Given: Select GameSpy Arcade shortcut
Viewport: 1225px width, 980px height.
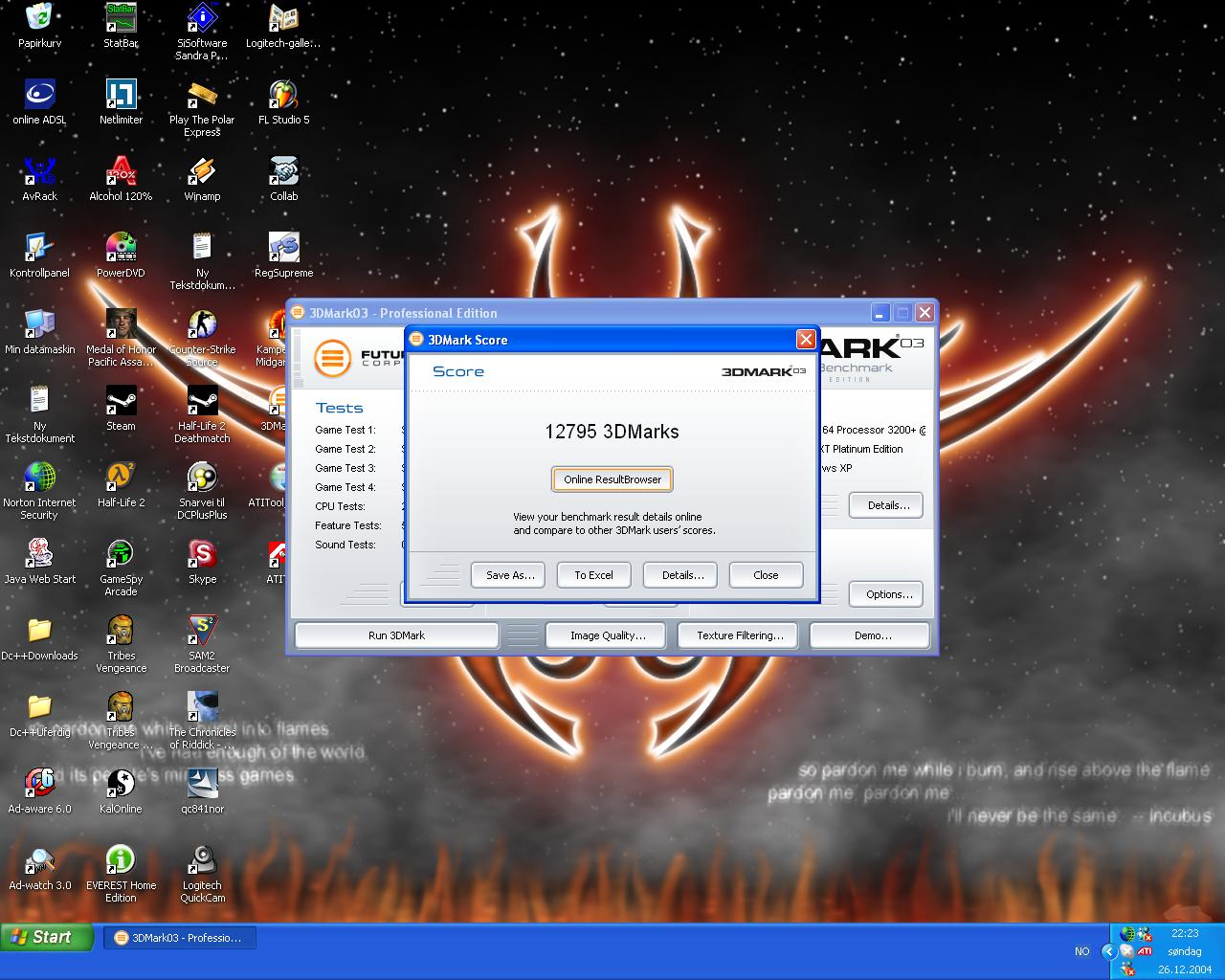Looking at the screenshot, I should (x=121, y=567).
